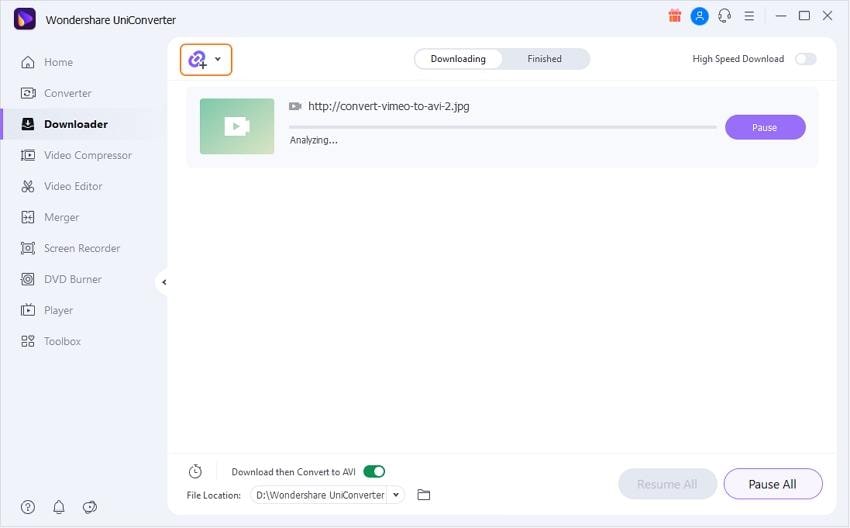Image resolution: width=850 pixels, height=528 pixels.
Task: Click the File Location path field
Action: coord(320,495)
